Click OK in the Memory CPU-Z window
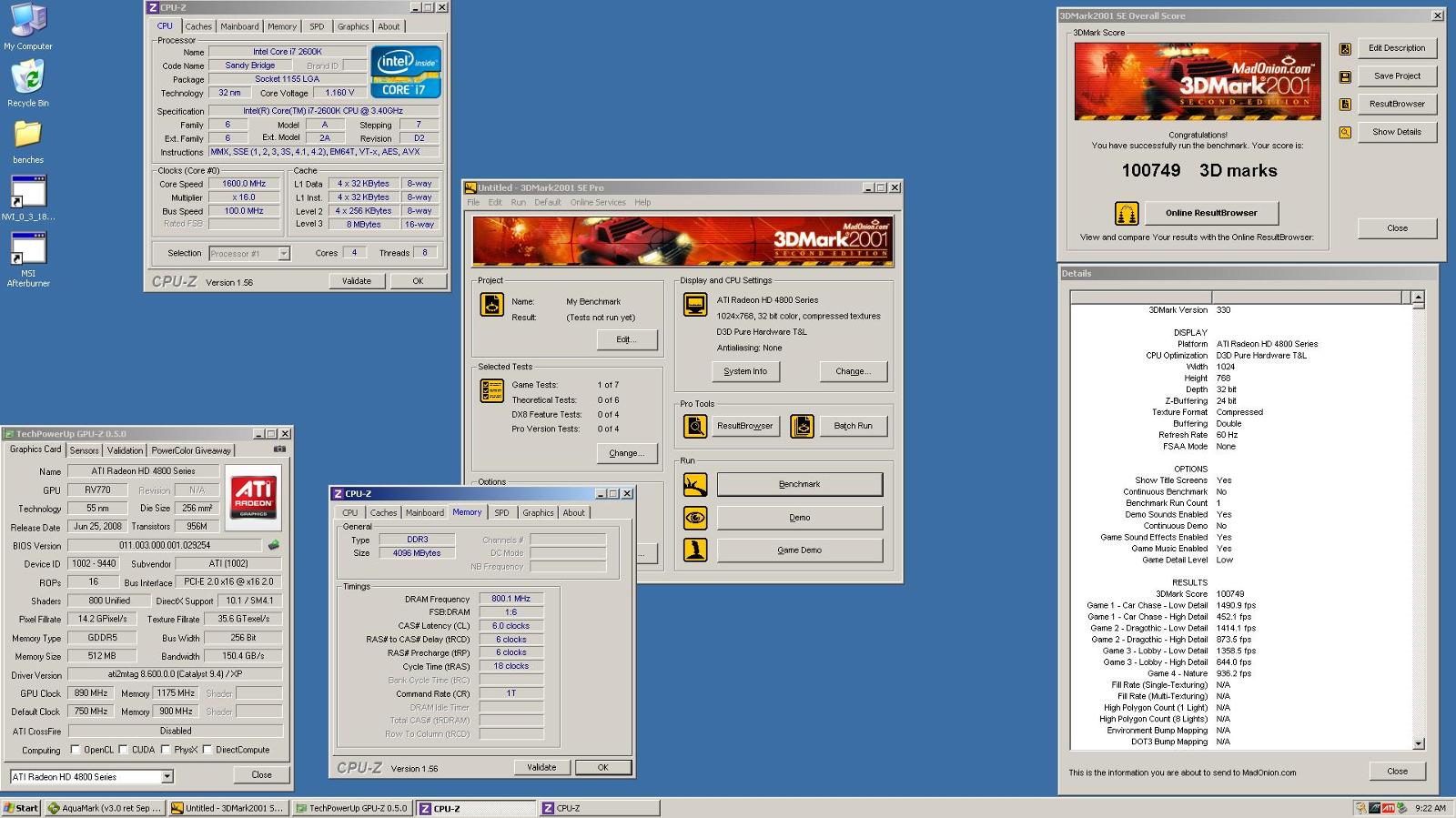Image resolution: width=1456 pixels, height=818 pixels. tap(602, 768)
